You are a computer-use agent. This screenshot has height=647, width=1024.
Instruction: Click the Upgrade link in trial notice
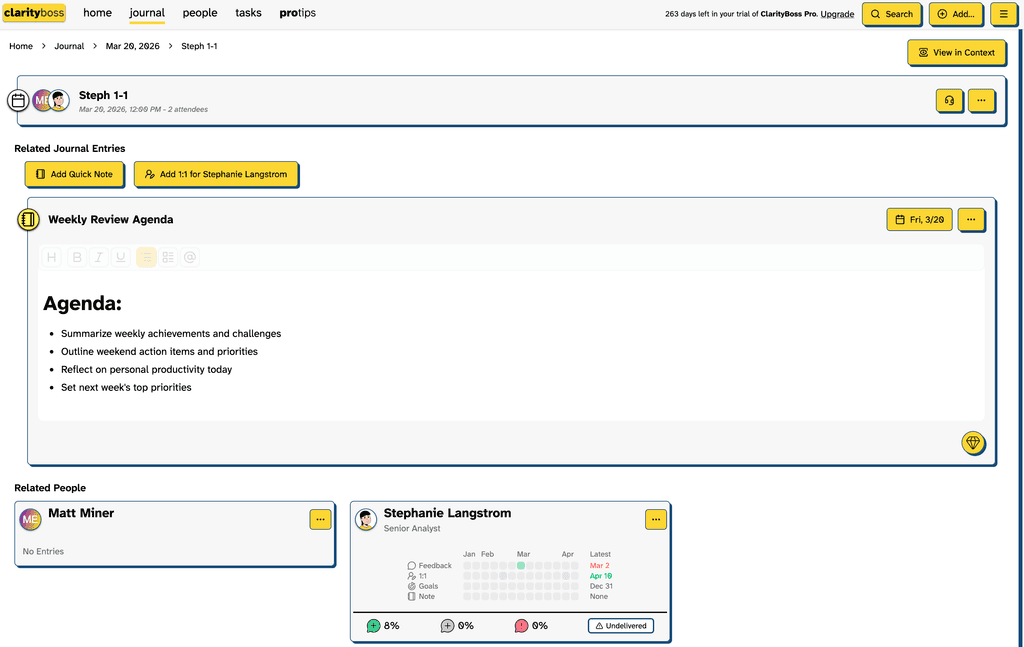[837, 14]
